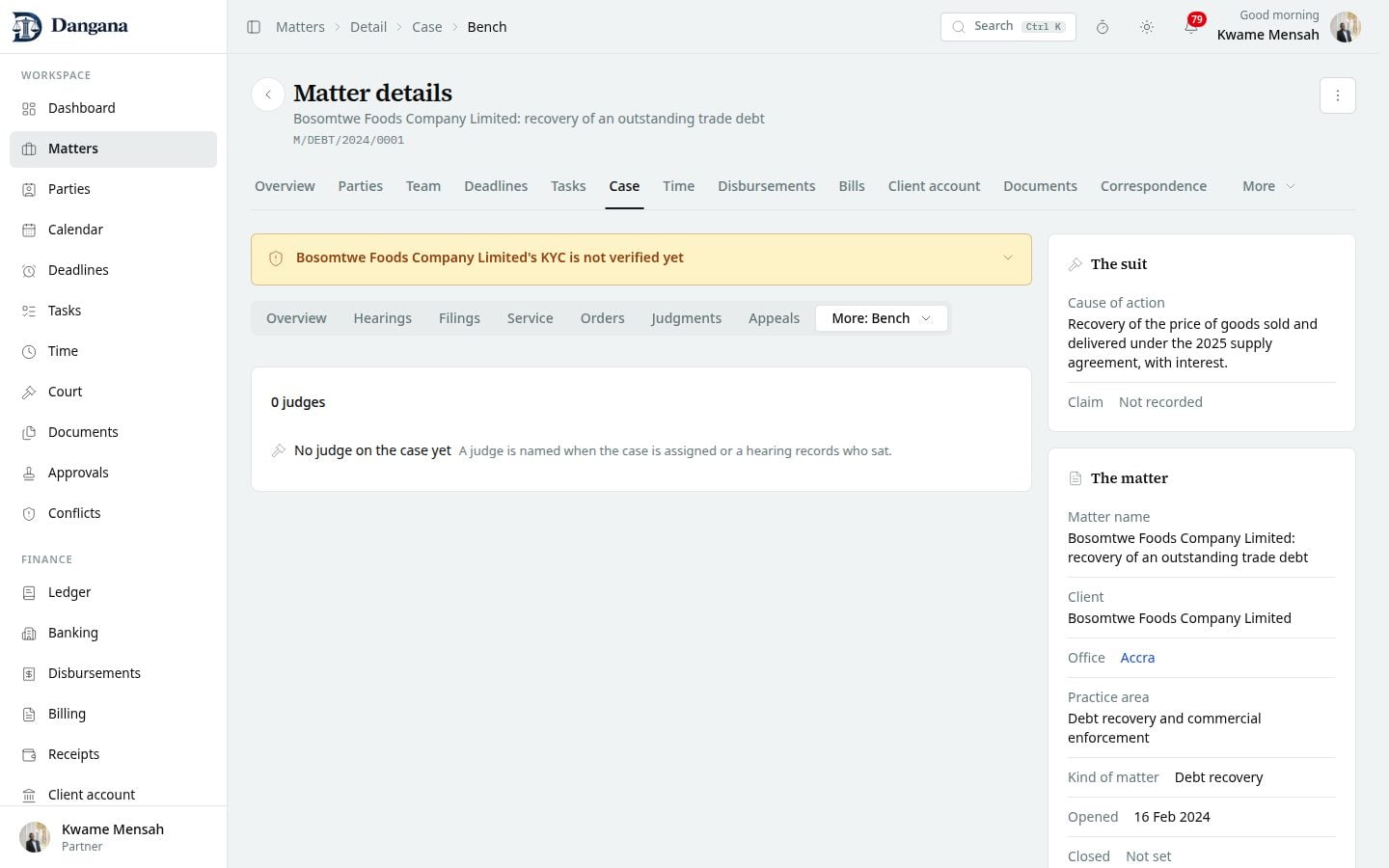Open Parties in sidebar

coord(113,189)
